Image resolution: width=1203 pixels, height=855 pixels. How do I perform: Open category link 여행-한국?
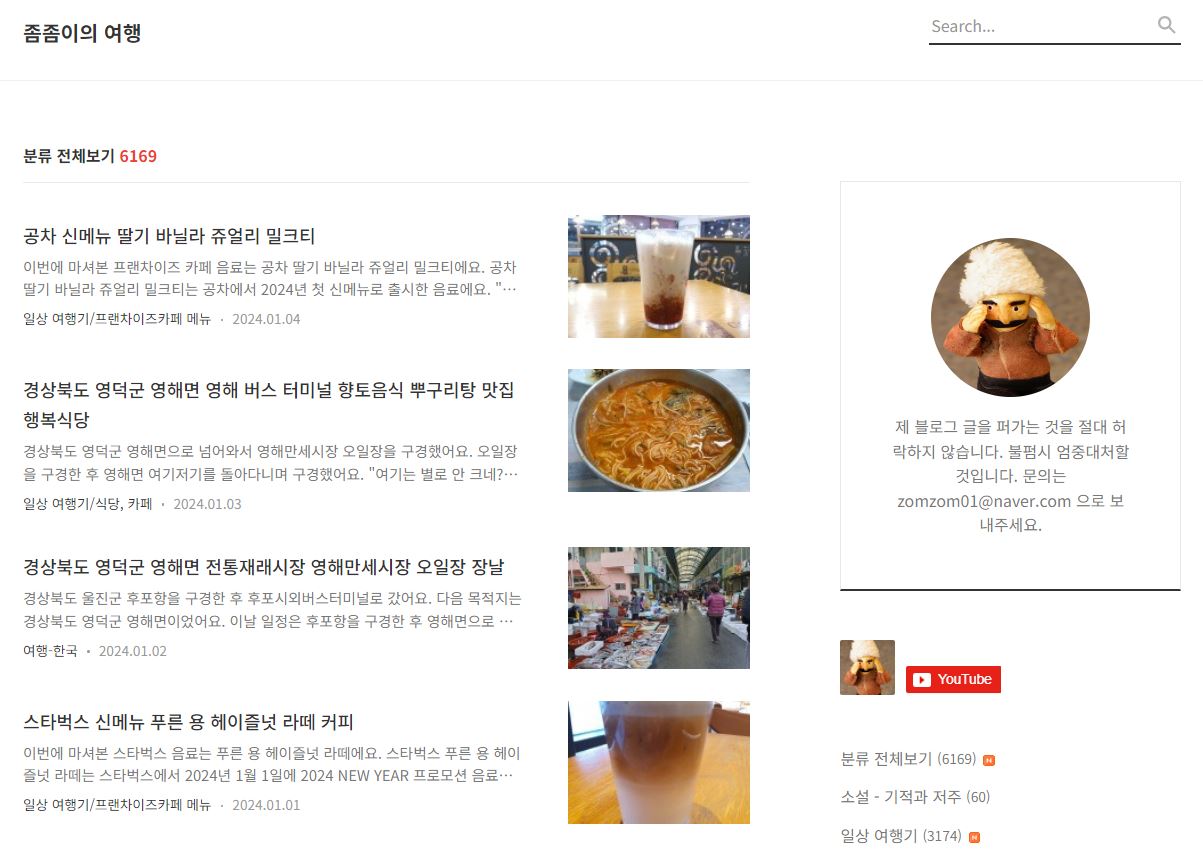(x=50, y=651)
